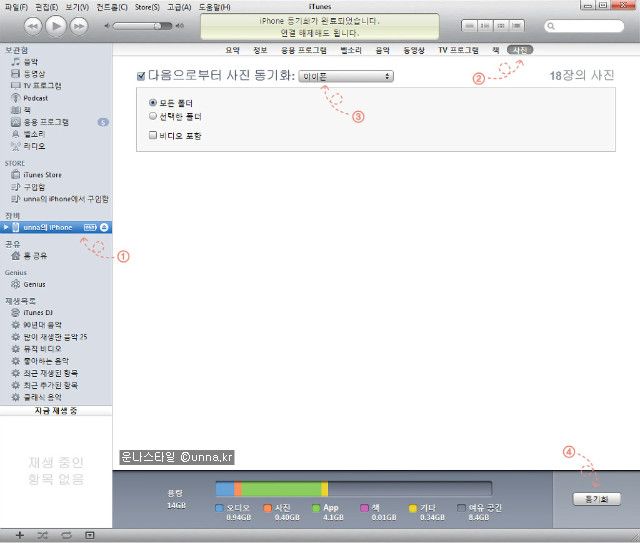Click the 동기화 sync button
The height and width of the screenshot is (543, 640).
point(597,499)
